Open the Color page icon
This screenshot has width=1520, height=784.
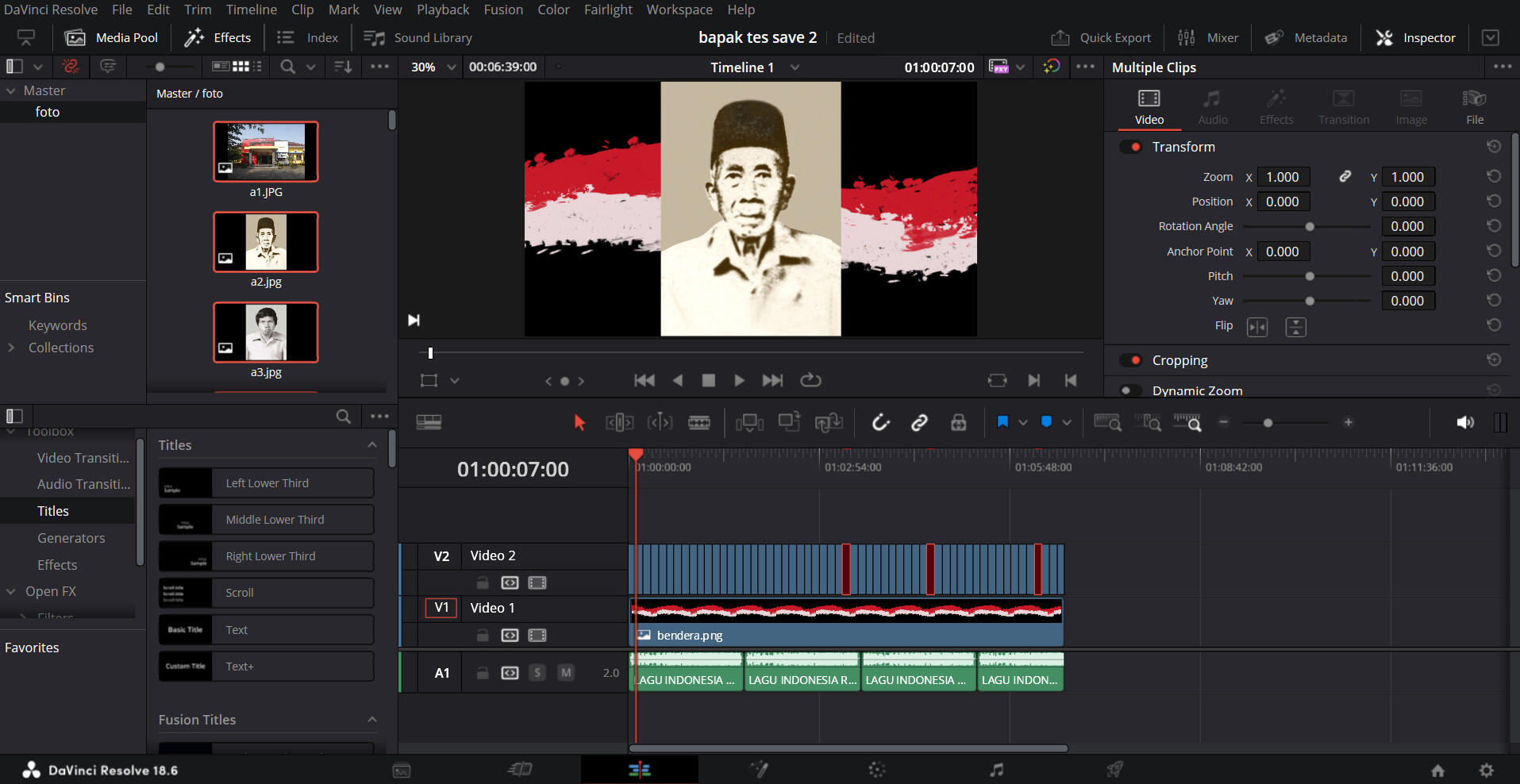877,769
